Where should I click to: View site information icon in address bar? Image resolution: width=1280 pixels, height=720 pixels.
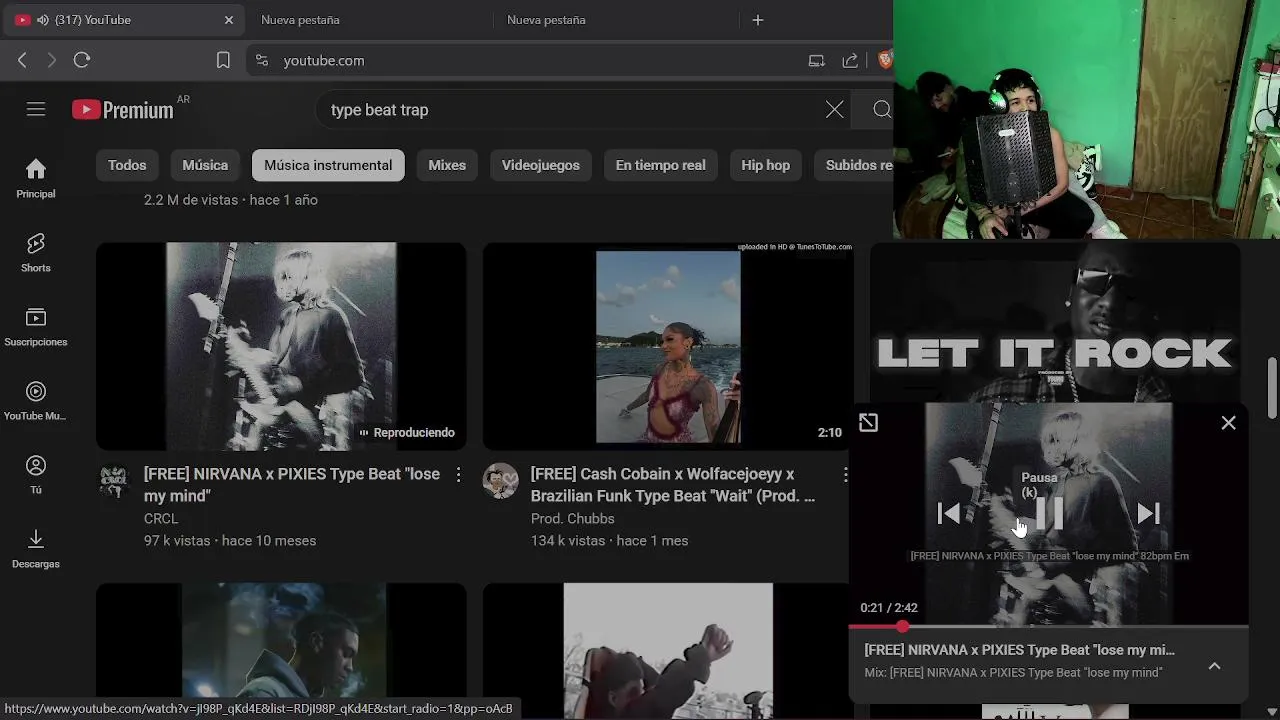click(262, 60)
